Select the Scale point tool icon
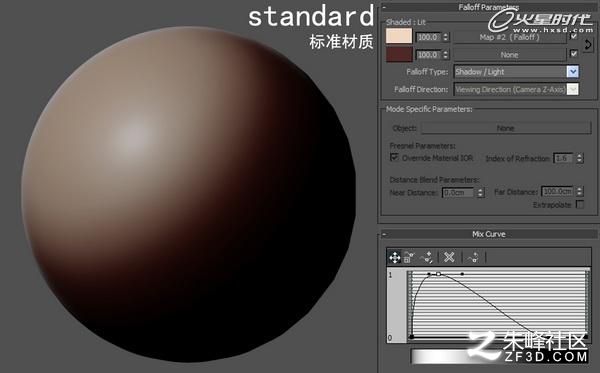This screenshot has height=373, width=600. [409, 257]
